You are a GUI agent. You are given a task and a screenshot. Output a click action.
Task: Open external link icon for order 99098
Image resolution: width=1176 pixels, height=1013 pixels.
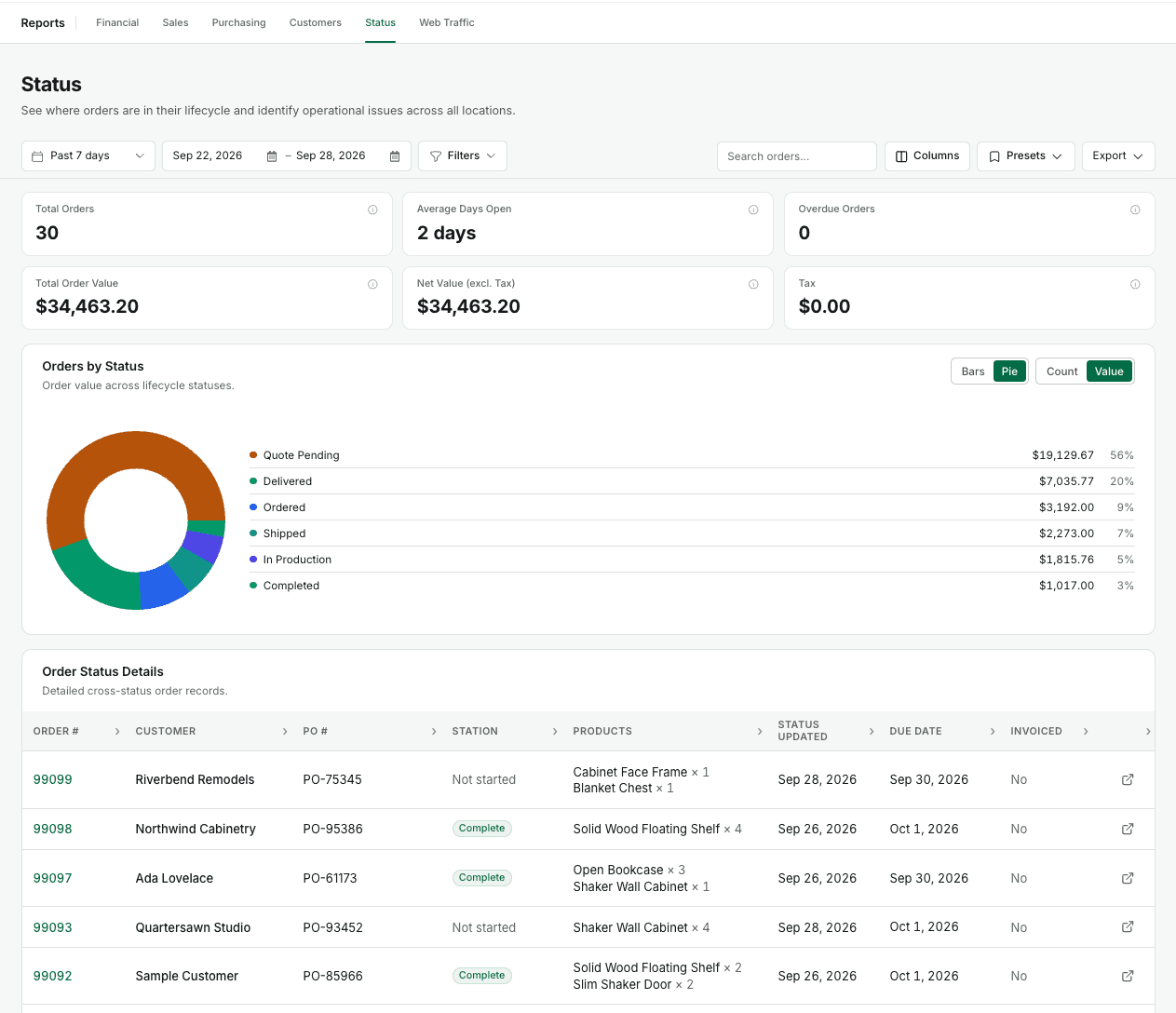pyautogui.click(x=1128, y=829)
